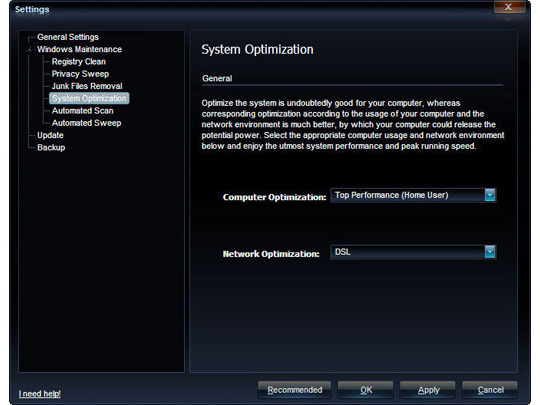
Task: Open the Network Optimization dropdown arrow
Action: [490, 252]
